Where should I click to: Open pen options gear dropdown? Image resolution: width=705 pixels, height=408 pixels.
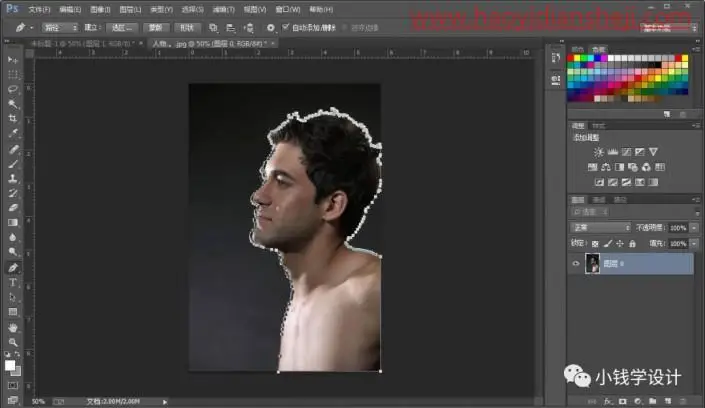[x=270, y=28]
